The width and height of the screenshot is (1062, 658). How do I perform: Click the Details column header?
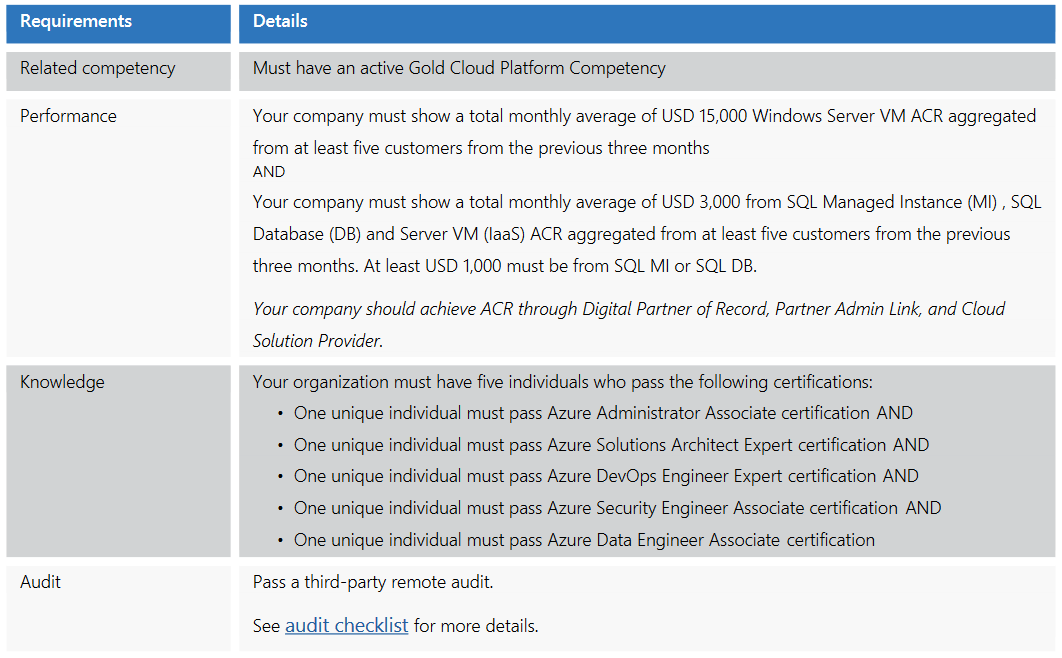[280, 21]
